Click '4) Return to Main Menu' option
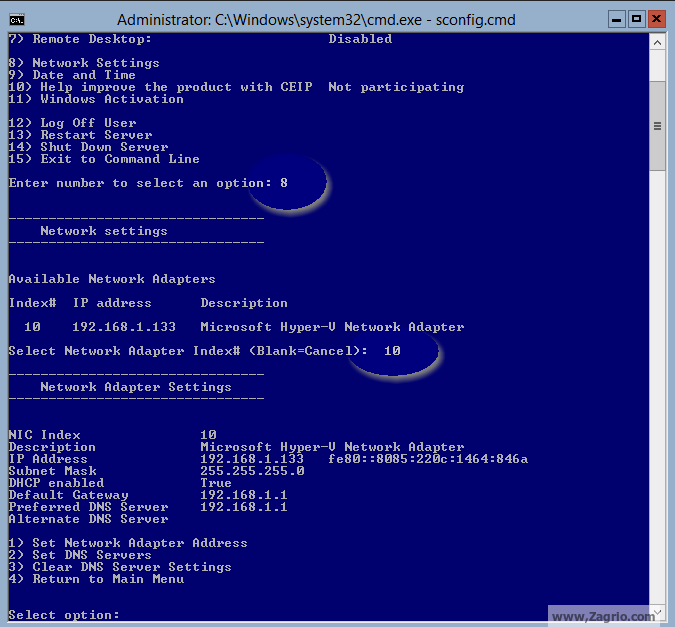 pos(96,579)
